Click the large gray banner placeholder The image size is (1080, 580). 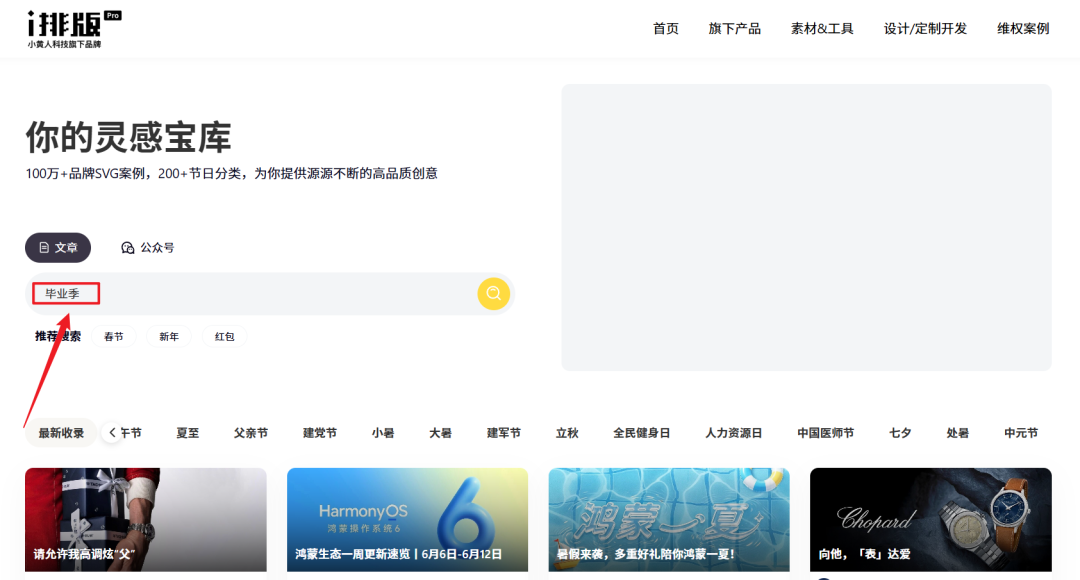[807, 227]
